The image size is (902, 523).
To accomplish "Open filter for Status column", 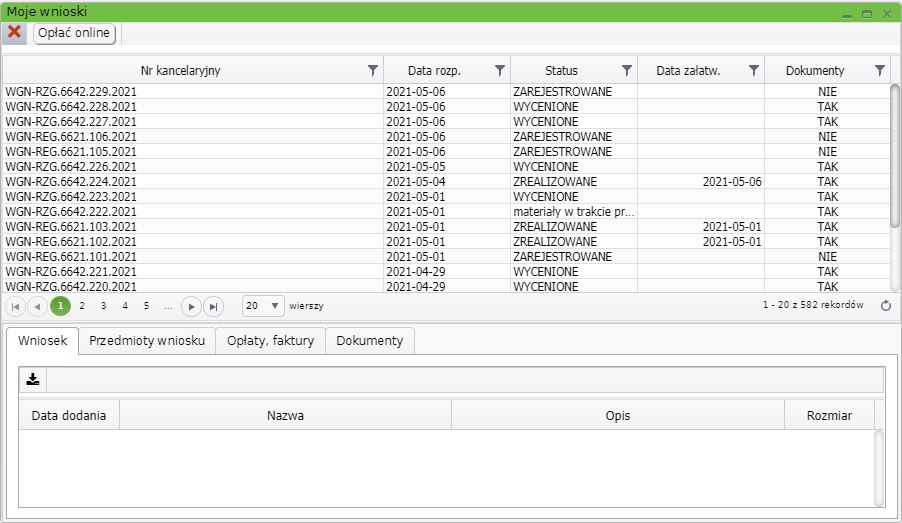I will coord(627,70).
